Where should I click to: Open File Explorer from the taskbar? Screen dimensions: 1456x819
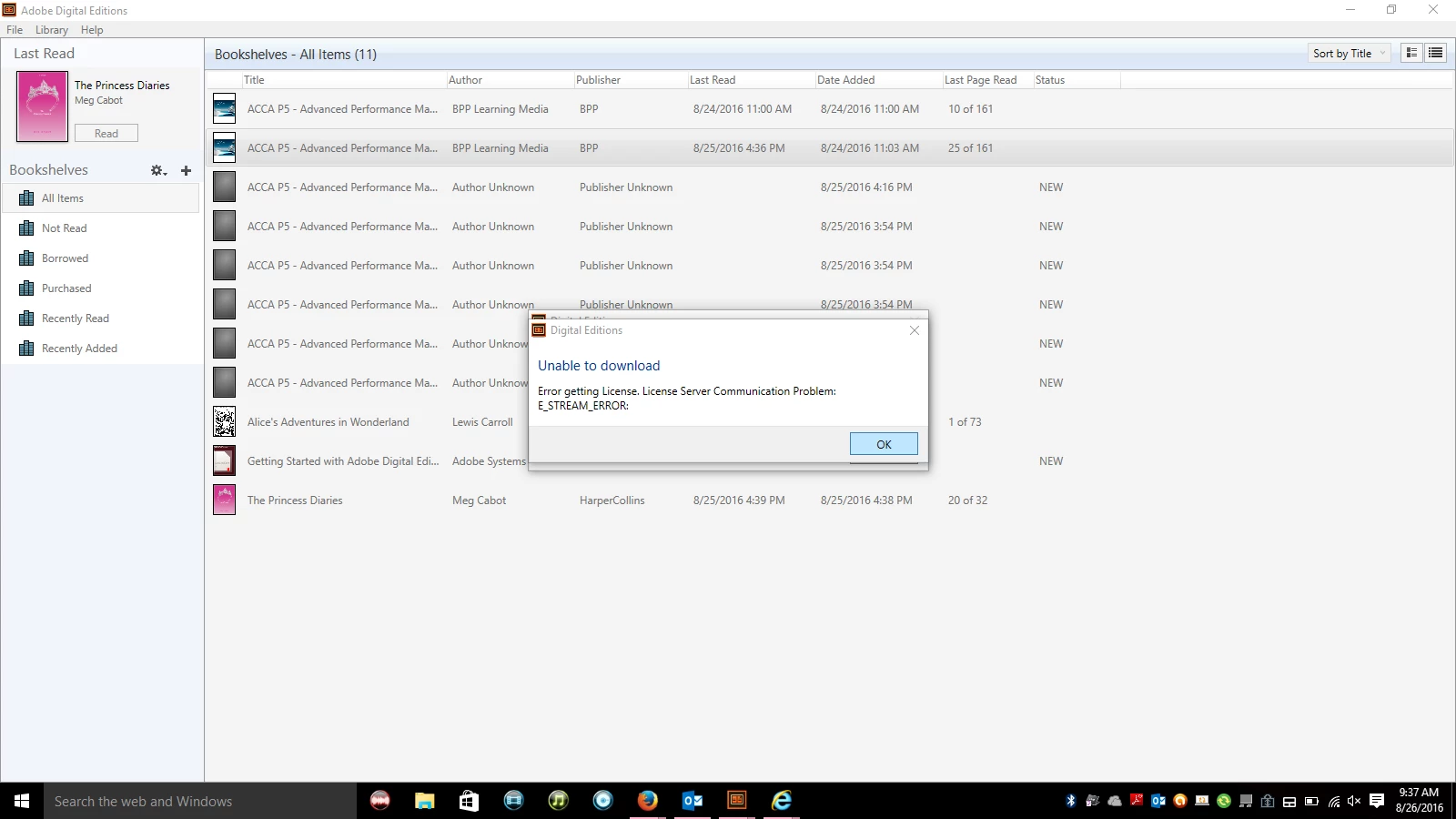click(424, 801)
